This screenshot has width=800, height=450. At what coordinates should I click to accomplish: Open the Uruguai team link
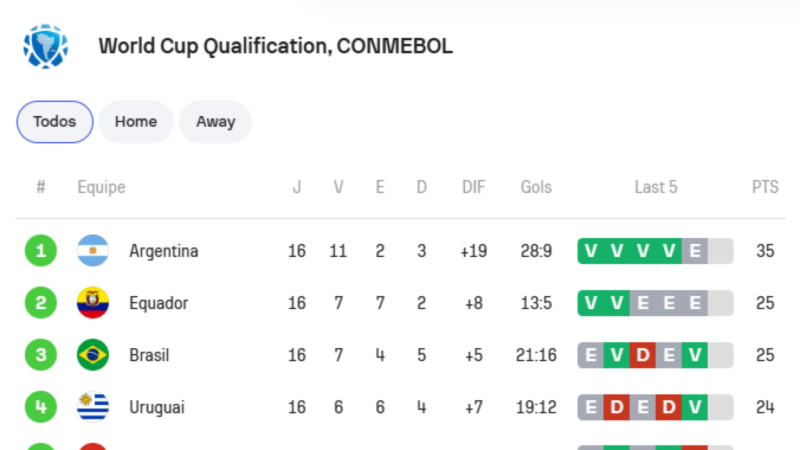coord(157,407)
